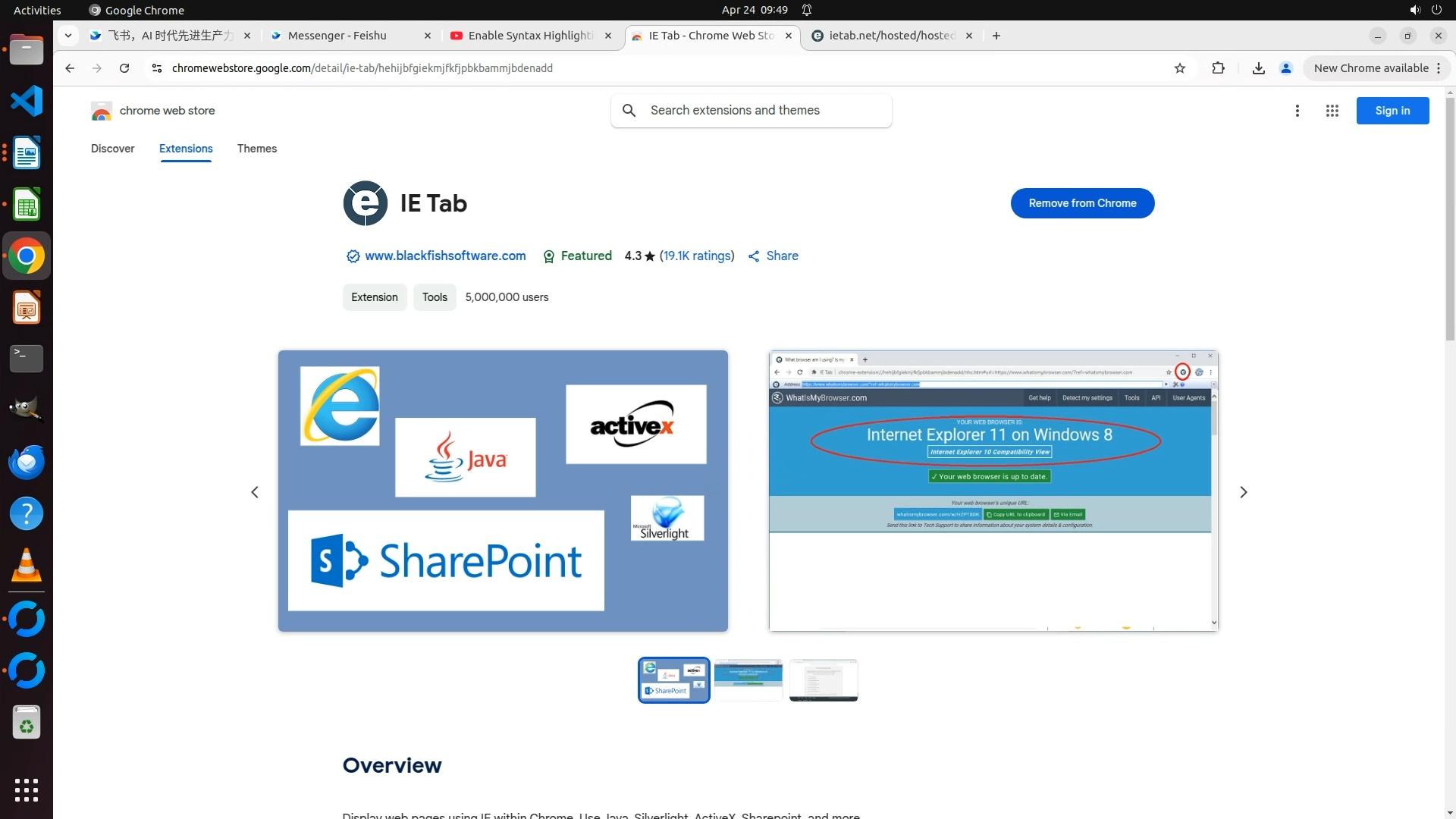The width and height of the screenshot is (1456, 819).
Task: Launch VLC from the dock
Action: [x=26, y=566]
